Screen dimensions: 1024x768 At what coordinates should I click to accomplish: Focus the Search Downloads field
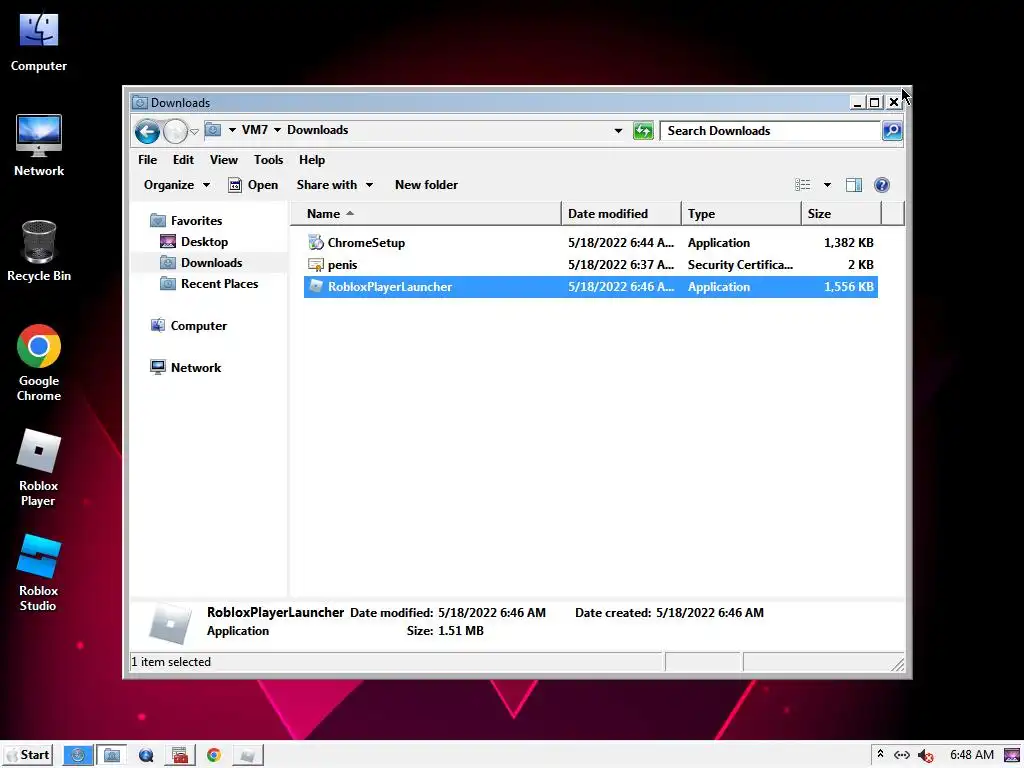pos(771,131)
